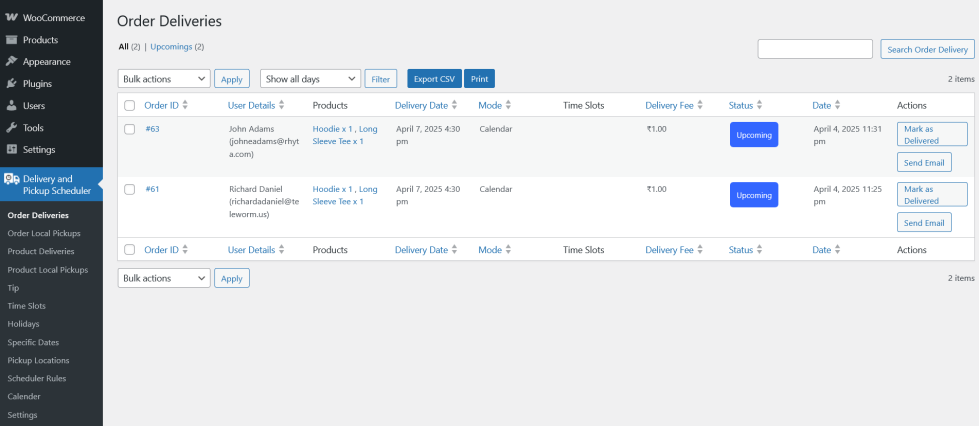This screenshot has height=426, width=979.
Task: Open Plugins using the plug icon
Action: pyautogui.click(x=11, y=84)
